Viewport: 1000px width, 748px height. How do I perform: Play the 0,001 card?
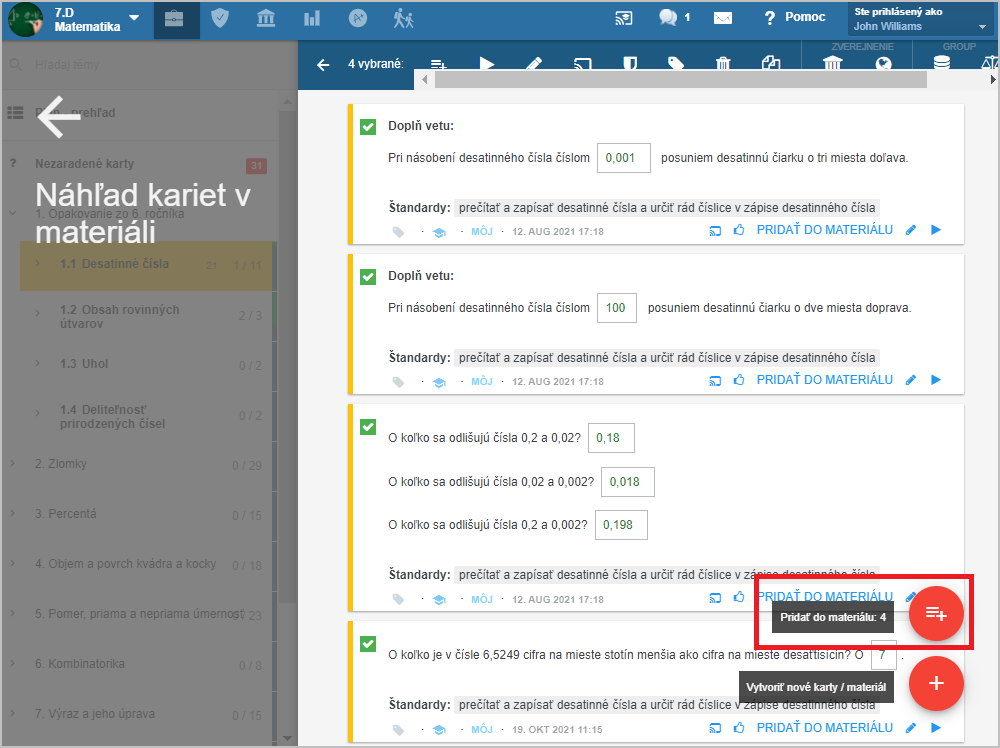(x=936, y=230)
